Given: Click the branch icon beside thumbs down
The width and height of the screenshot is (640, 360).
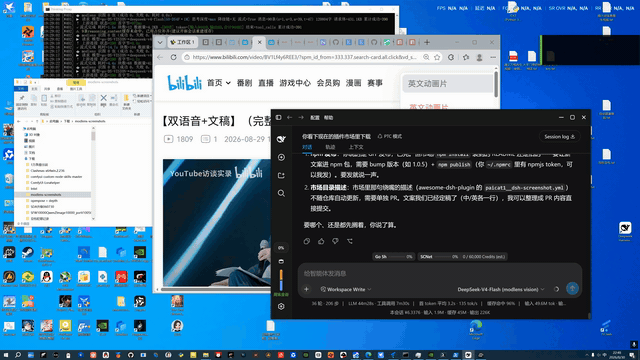Looking at the screenshot, I should click(350, 241).
